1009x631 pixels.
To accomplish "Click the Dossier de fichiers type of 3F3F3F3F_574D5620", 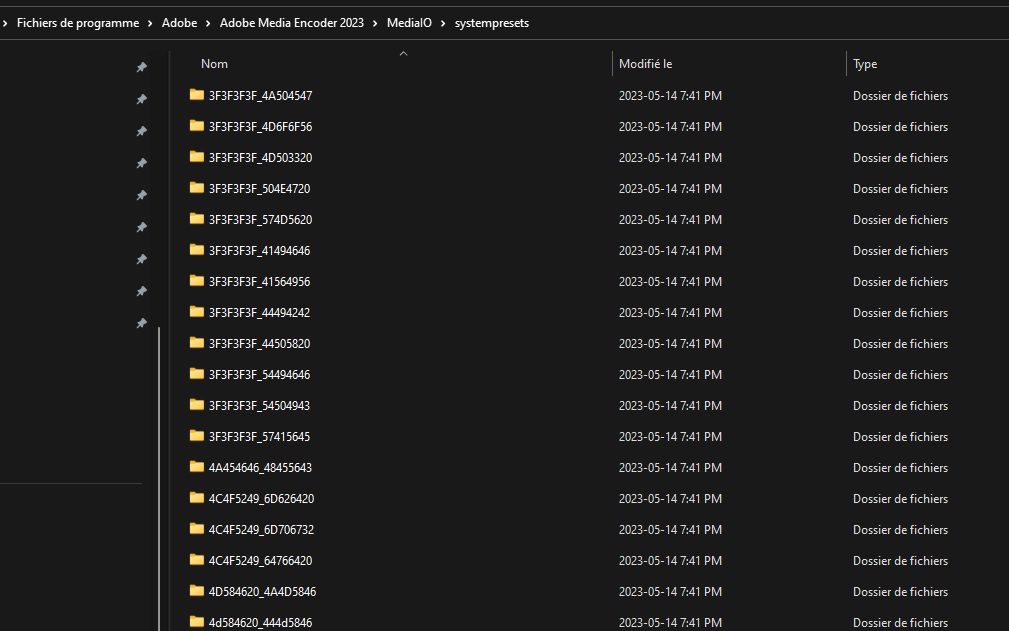I will [900, 219].
